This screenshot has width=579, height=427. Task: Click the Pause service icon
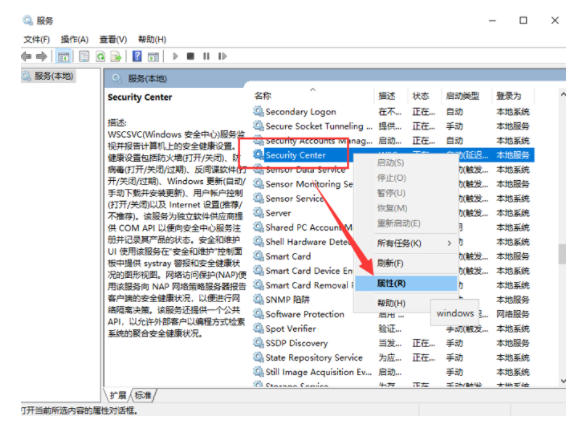point(206,57)
